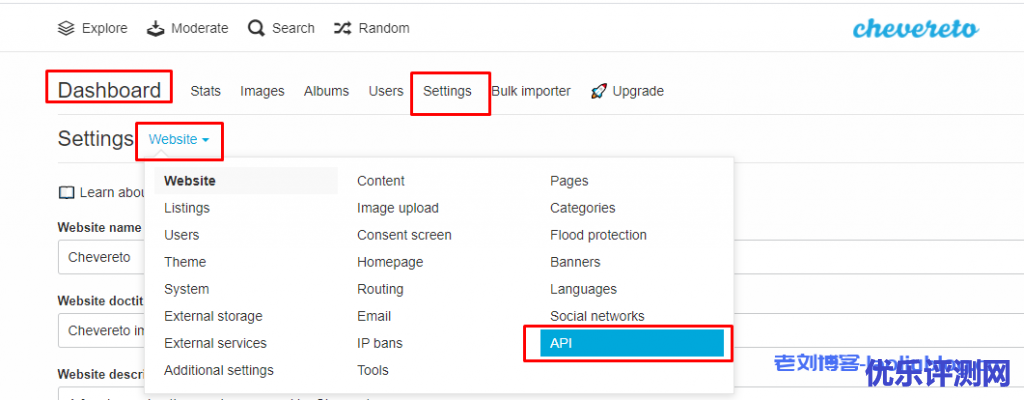Expand the Website settings dropdown
The height and width of the screenshot is (400, 1024).
coord(179,140)
